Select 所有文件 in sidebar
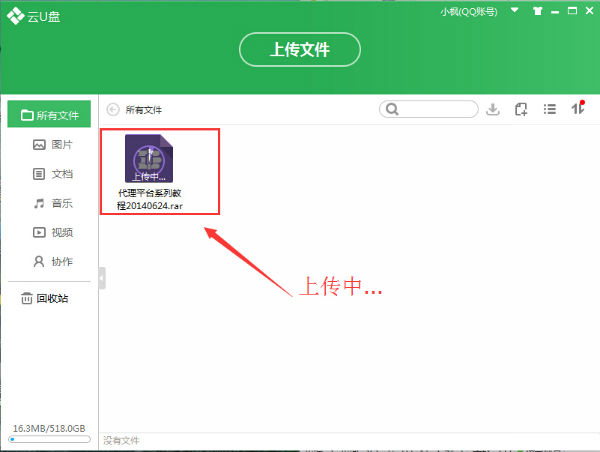Image resolution: width=600 pixels, height=452 pixels. click(49, 114)
